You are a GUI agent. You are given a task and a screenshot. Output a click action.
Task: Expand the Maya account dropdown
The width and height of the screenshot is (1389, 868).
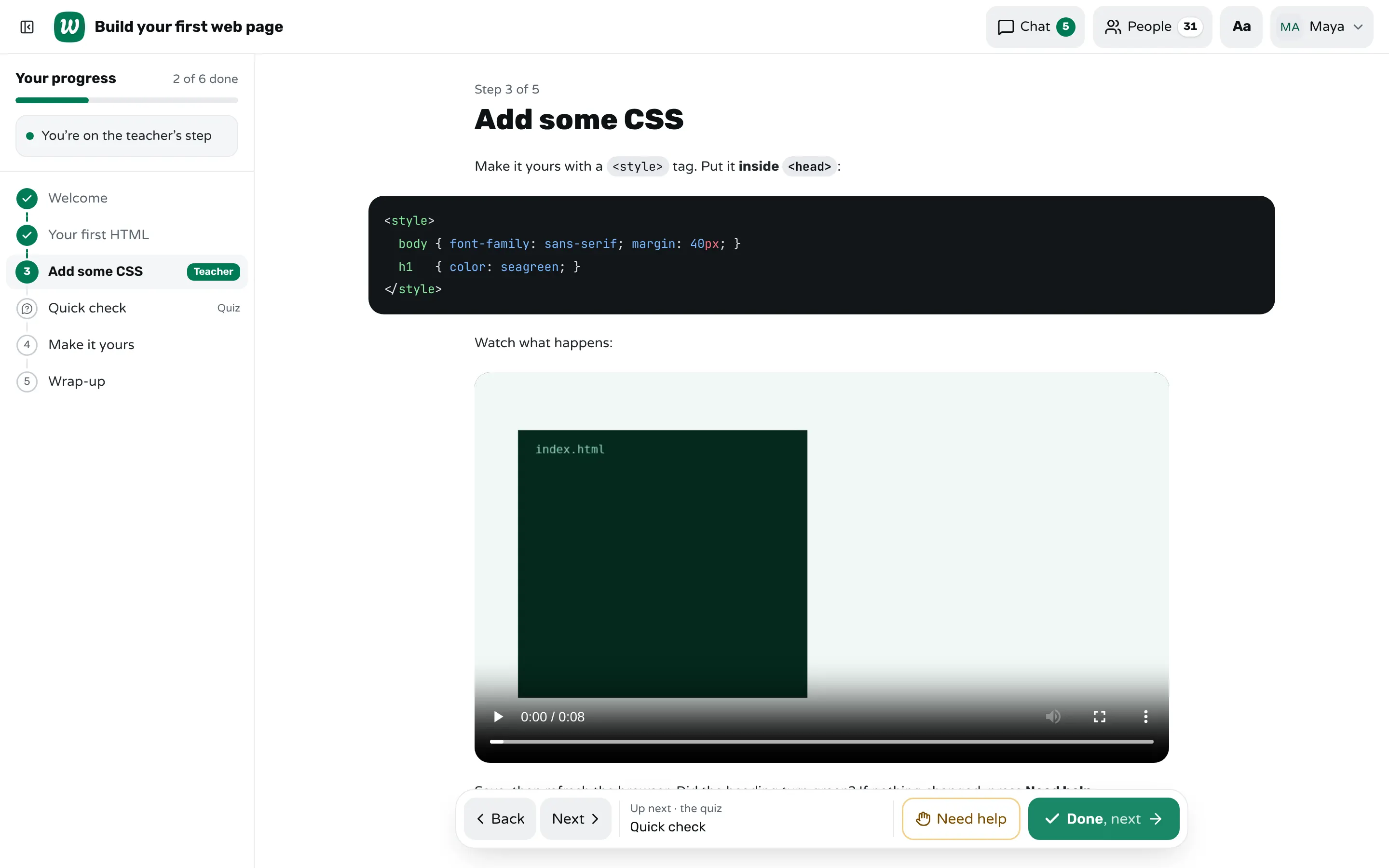coord(1321,27)
